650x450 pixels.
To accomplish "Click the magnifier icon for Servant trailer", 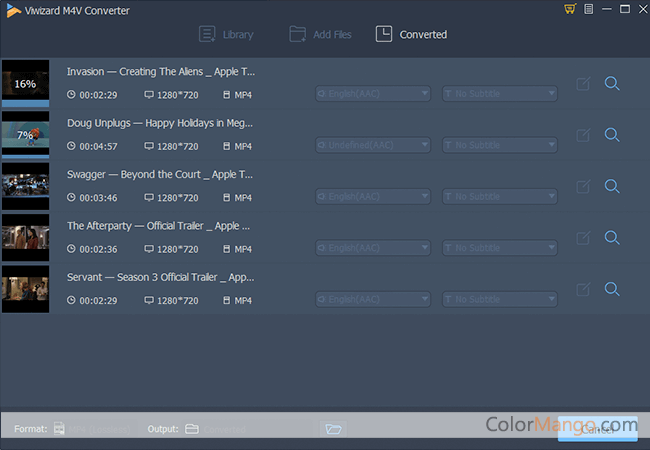I will pyautogui.click(x=612, y=289).
